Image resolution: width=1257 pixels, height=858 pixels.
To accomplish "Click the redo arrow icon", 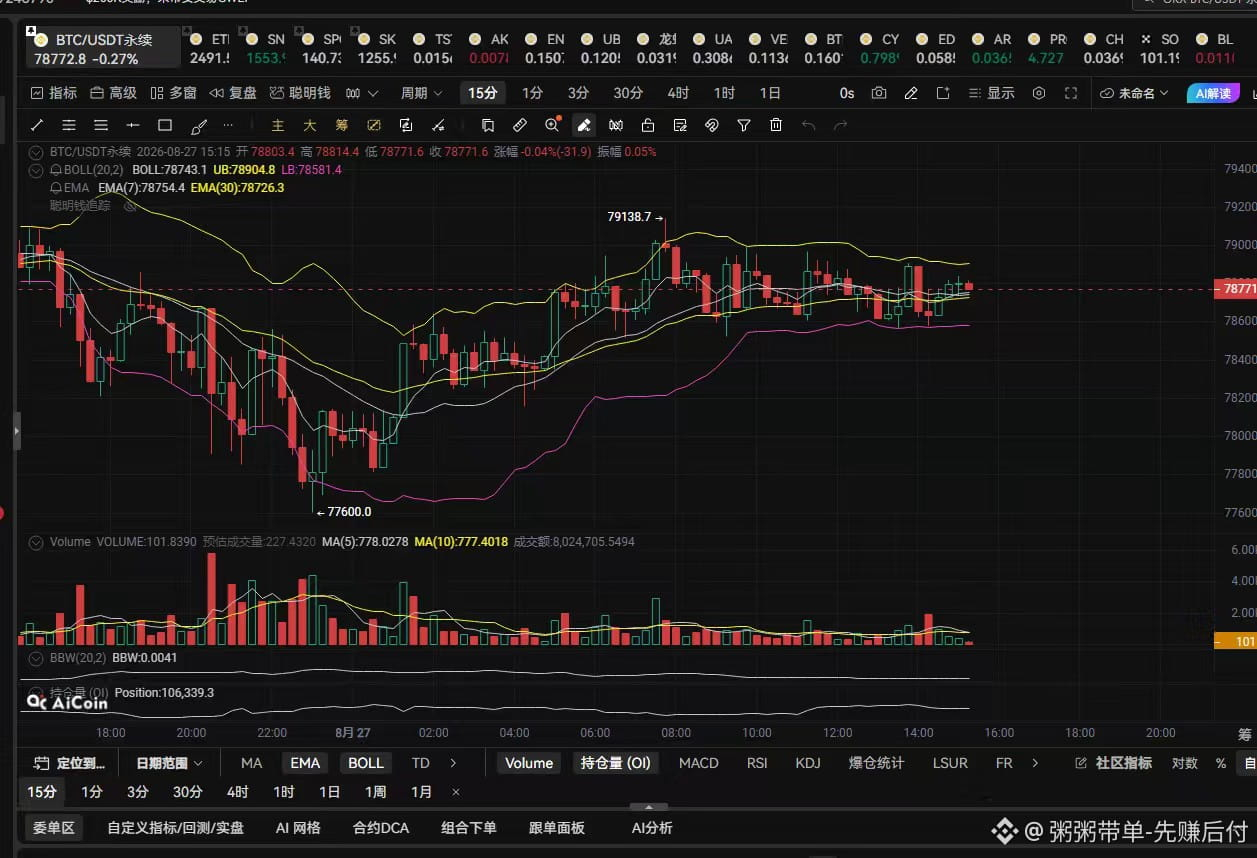I will pyautogui.click(x=841, y=126).
